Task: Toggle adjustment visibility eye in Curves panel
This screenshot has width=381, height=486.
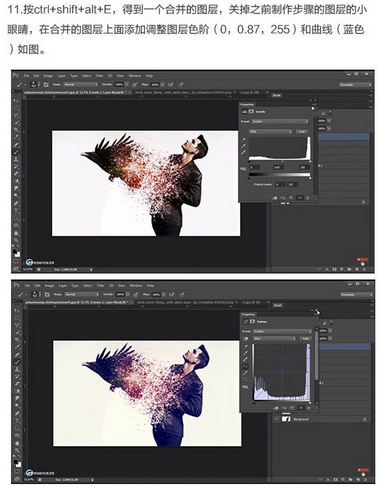Action: pyautogui.click(x=301, y=408)
